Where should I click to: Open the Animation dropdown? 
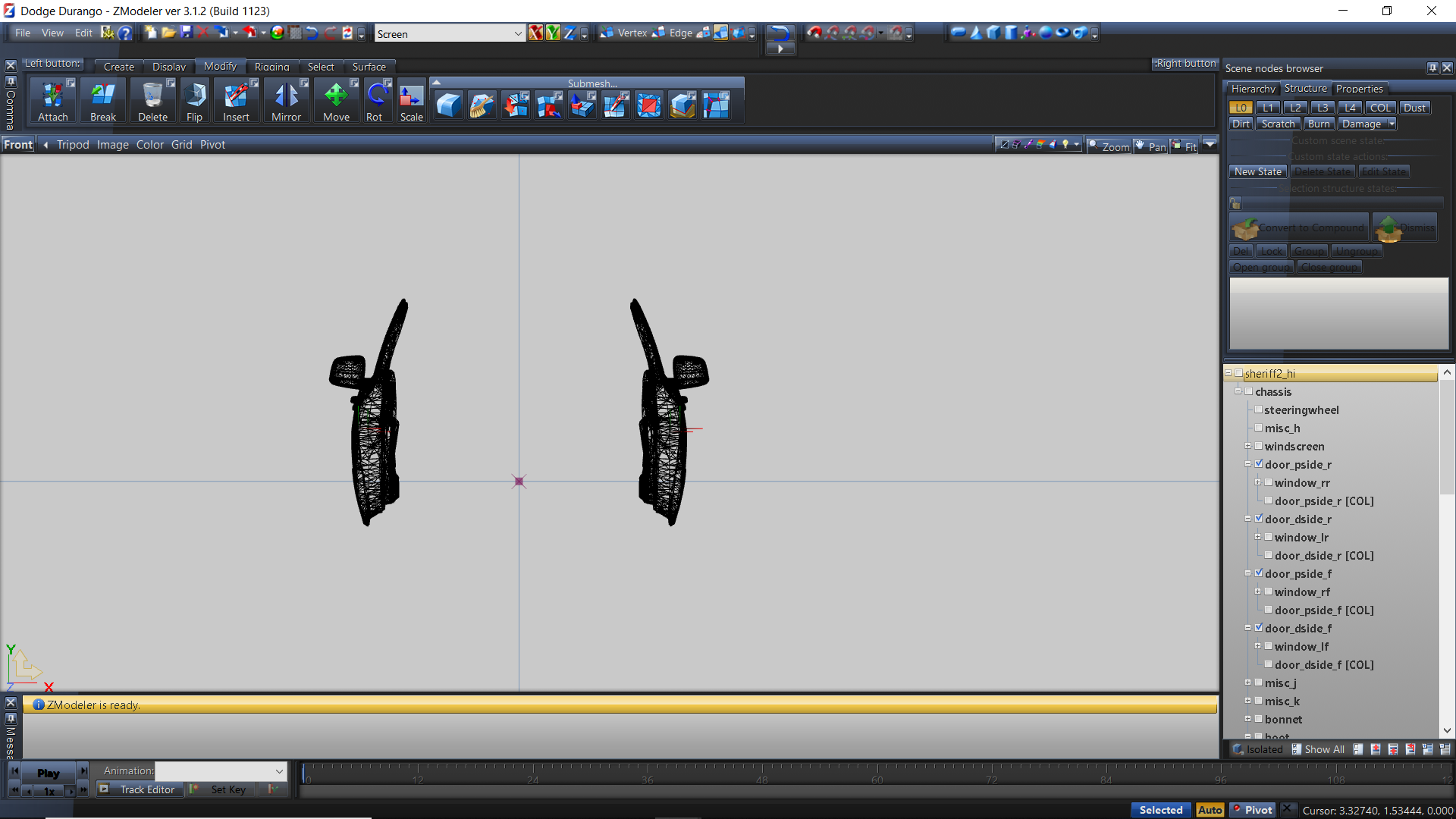pos(279,771)
